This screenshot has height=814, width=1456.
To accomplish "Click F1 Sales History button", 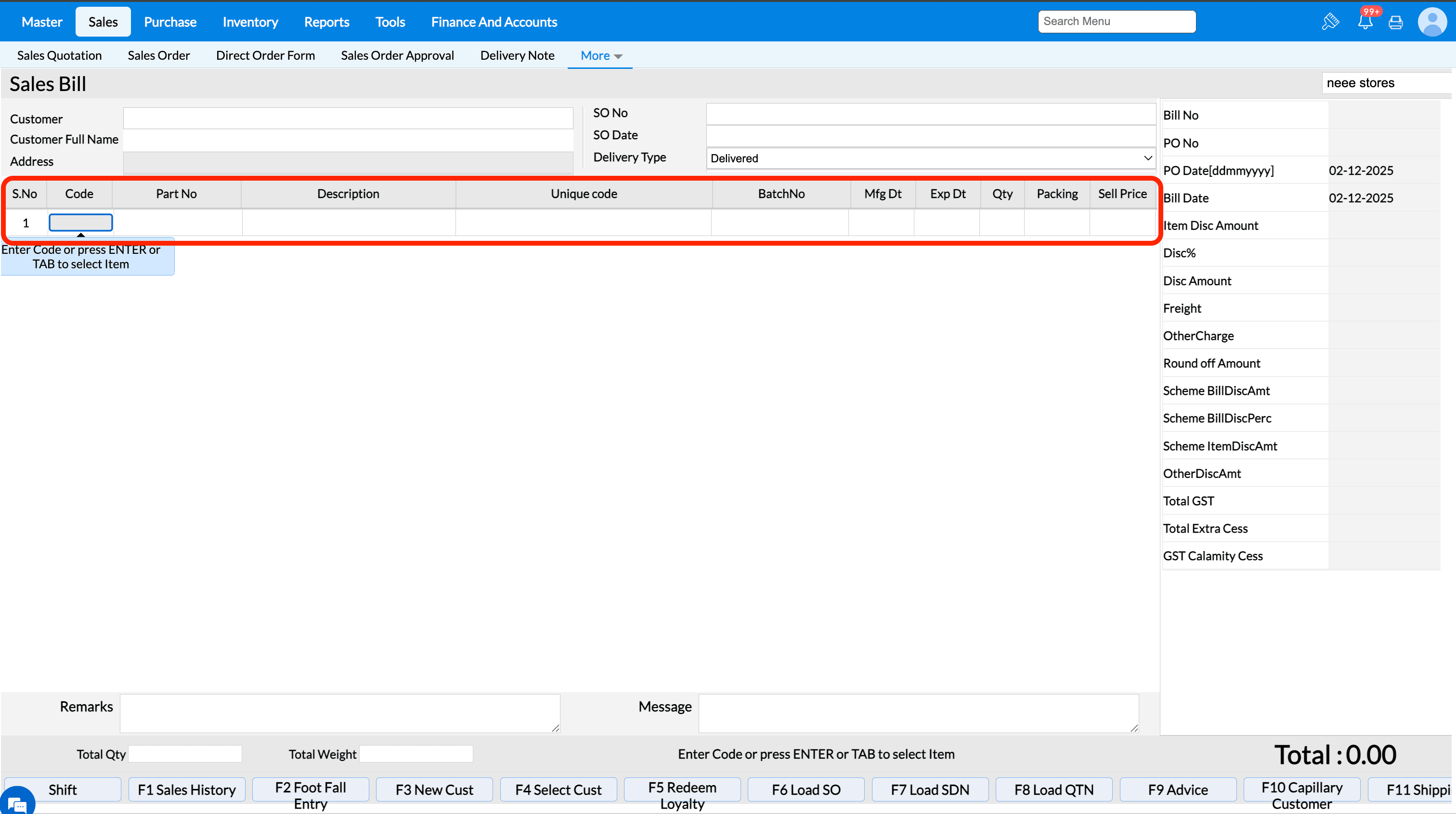I will (x=186, y=789).
